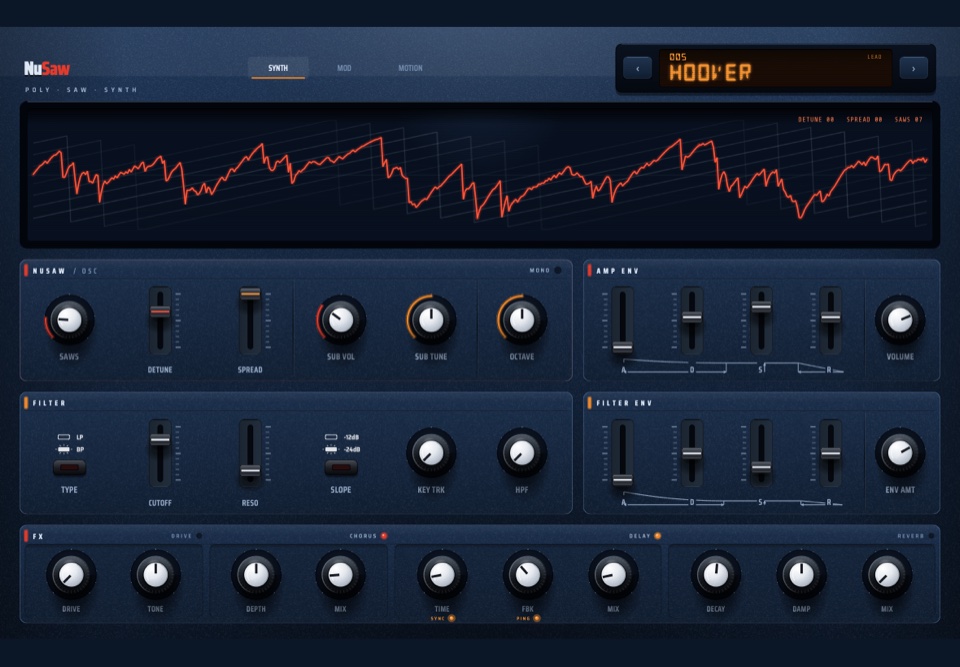Toggle the CHORUS effect LED
Image resolution: width=960 pixels, height=667 pixels.
tap(384, 536)
